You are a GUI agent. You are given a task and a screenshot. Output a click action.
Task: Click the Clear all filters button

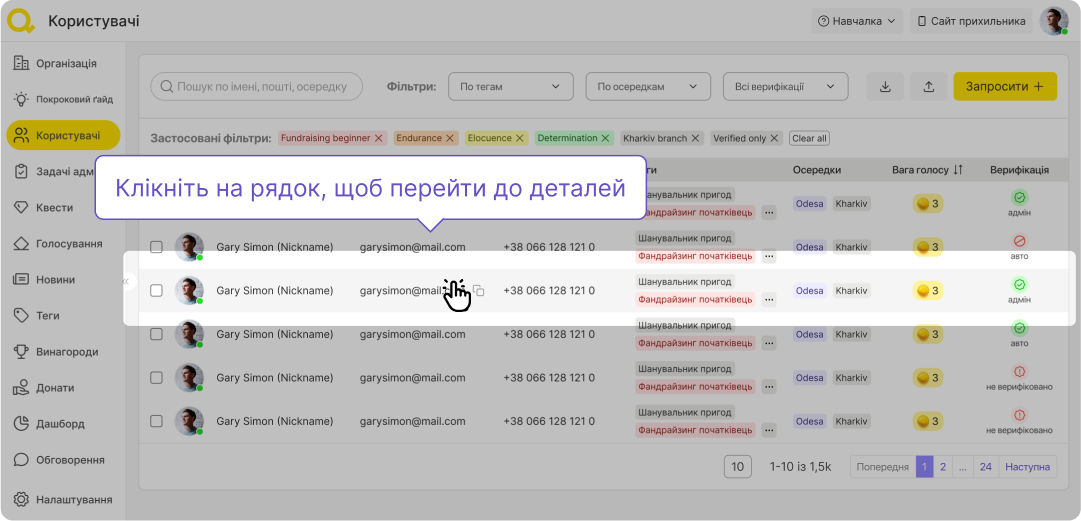click(x=809, y=138)
